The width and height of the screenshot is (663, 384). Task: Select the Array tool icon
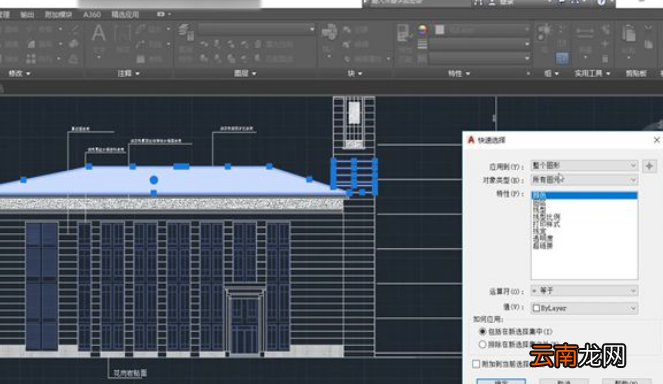pyautogui.click(x=30, y=58)
